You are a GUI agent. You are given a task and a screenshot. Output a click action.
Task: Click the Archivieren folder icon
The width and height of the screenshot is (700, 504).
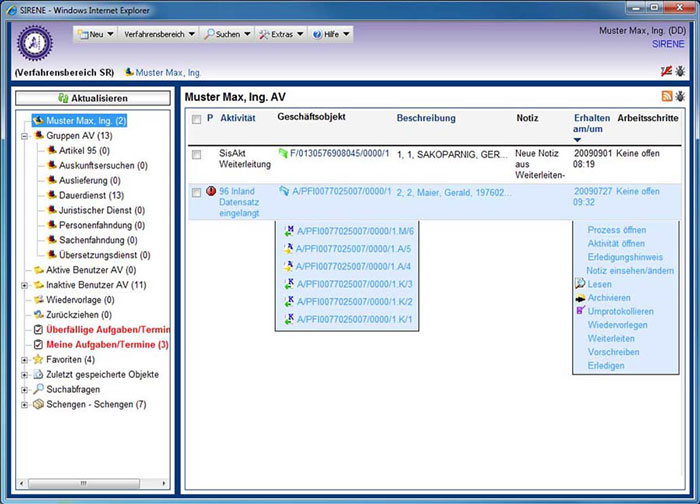coord(580,298)
